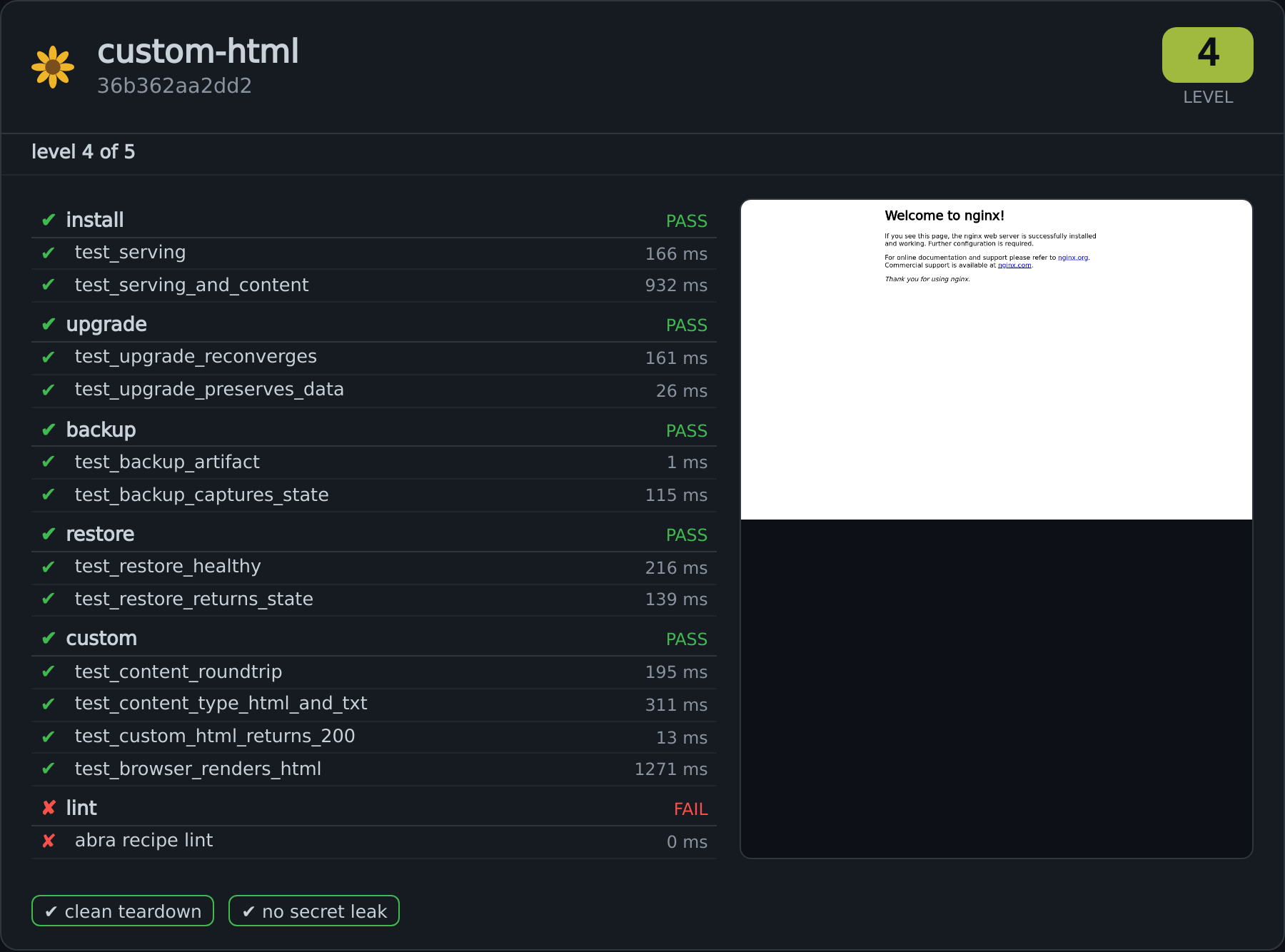1285x952 pixels.
Task: Click the checkmark next to test_upgrade_preserves_data
Action: click(x=49, y=390)
